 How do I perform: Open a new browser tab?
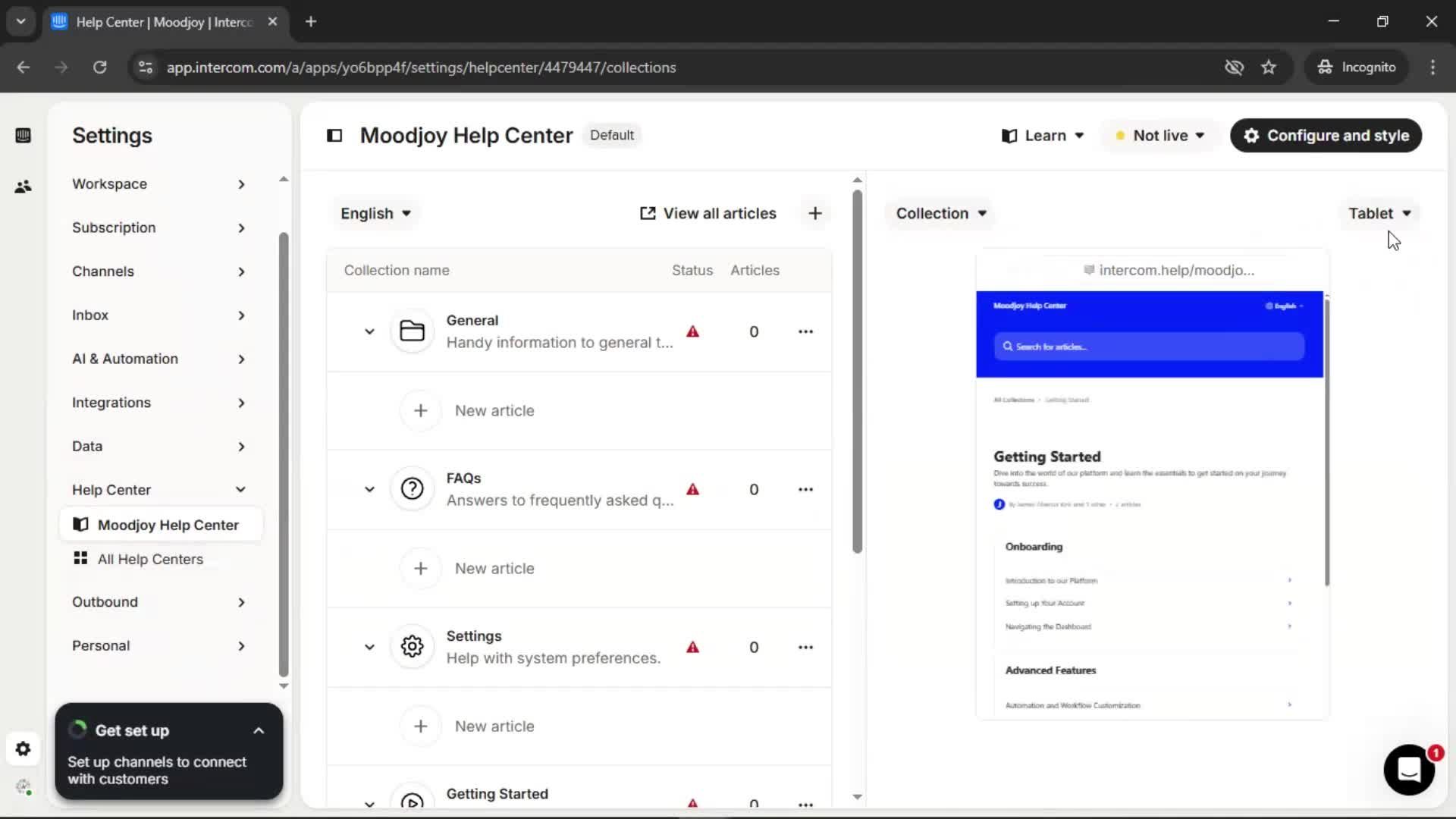(311, 21)
